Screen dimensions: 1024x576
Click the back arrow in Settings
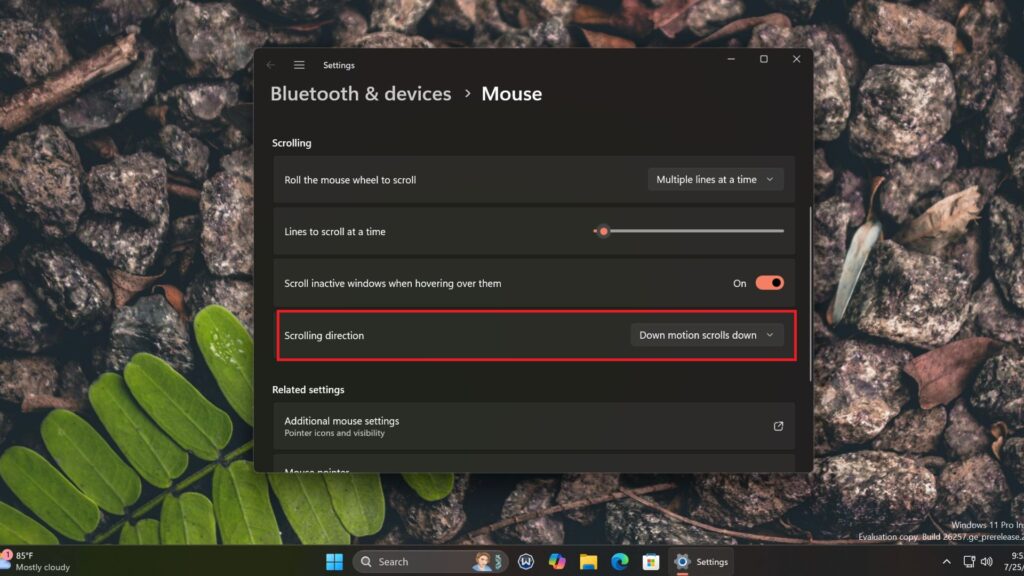pyautogui.click(x=270, y=64)
